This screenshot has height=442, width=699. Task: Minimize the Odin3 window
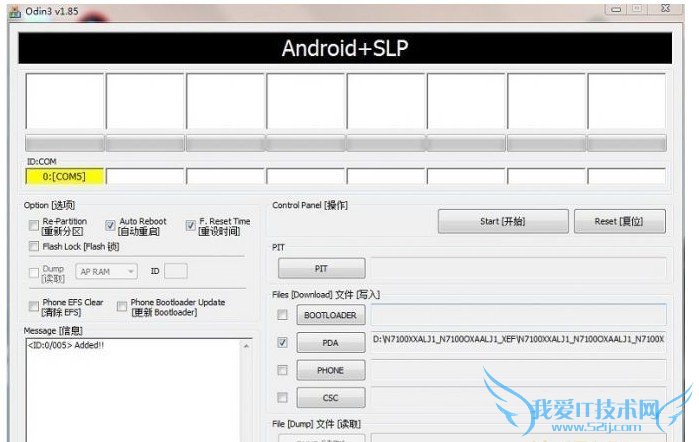pyautogui.click(x=617, y=9)
